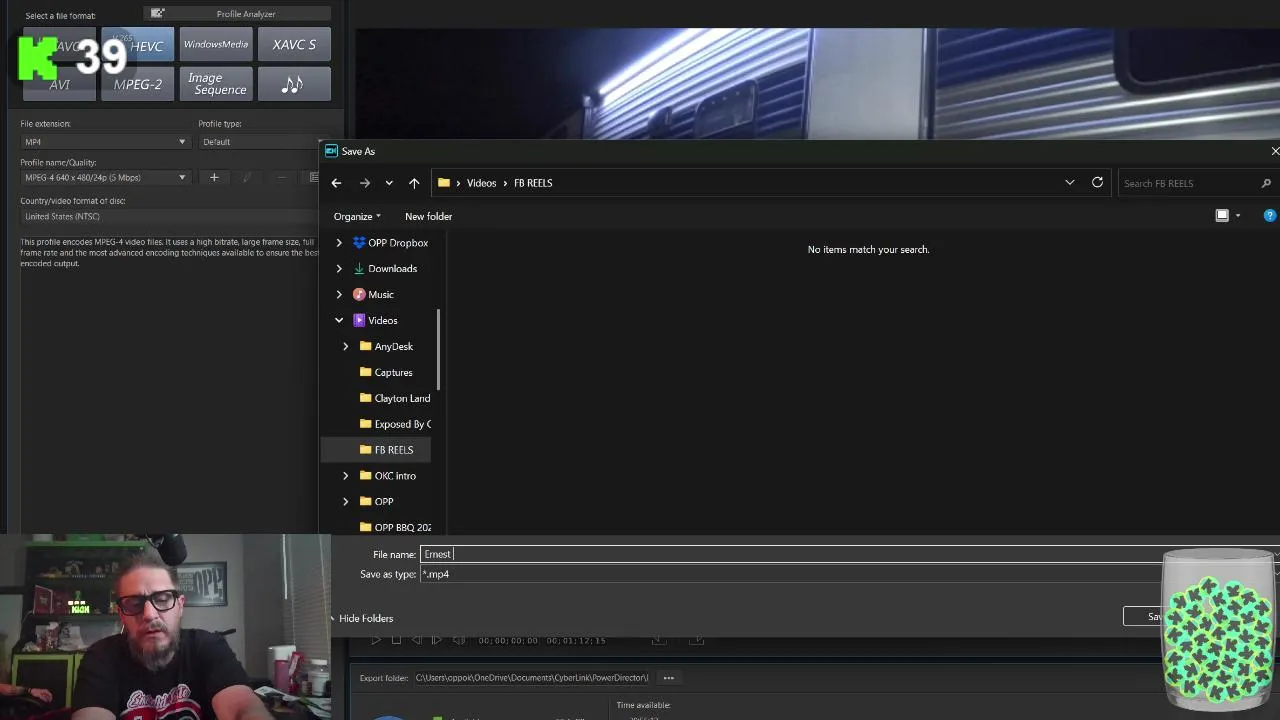This screenshot has height=720, width=1280.
Task: Click the navigation pane scrollbar
Action: [x=438, y=349]
